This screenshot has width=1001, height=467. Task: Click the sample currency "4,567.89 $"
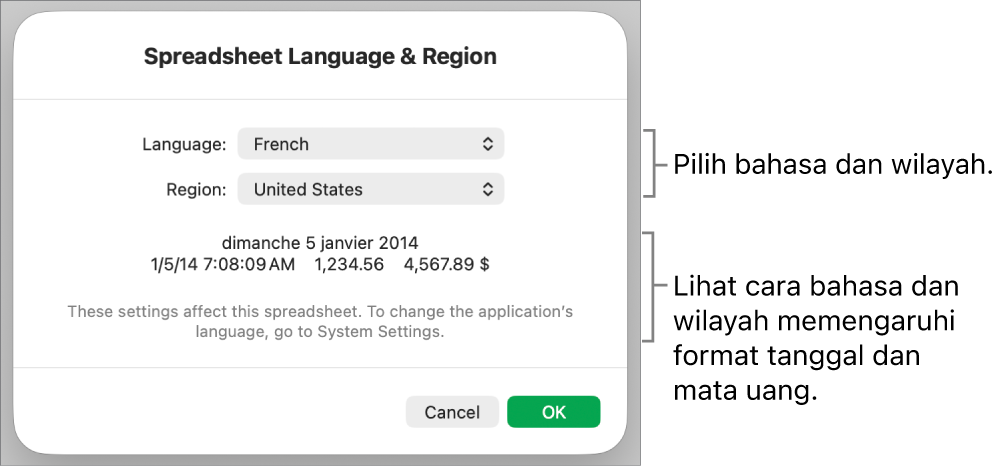point(446,265)
